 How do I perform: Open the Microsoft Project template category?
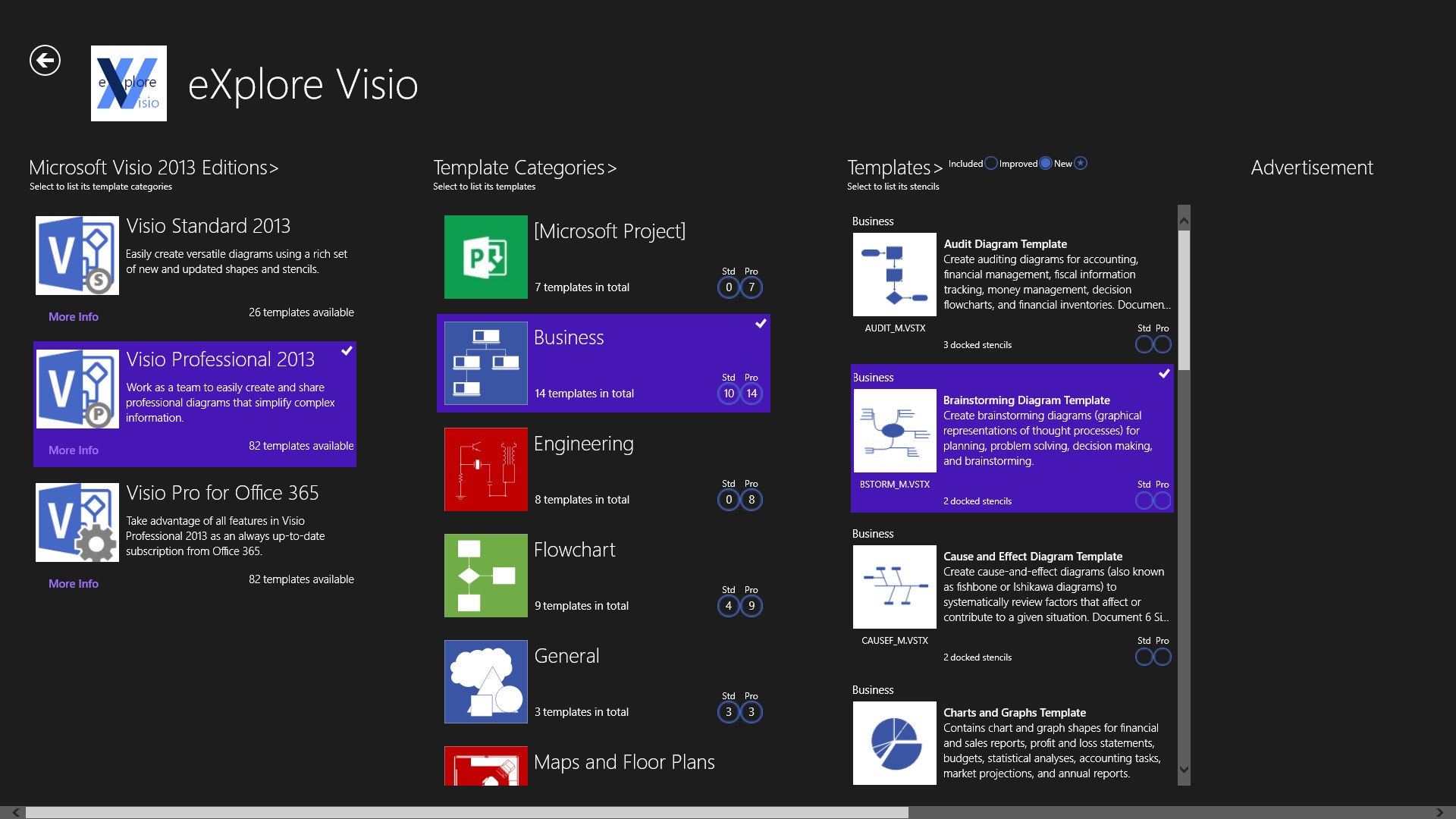(x=600, y=256)
